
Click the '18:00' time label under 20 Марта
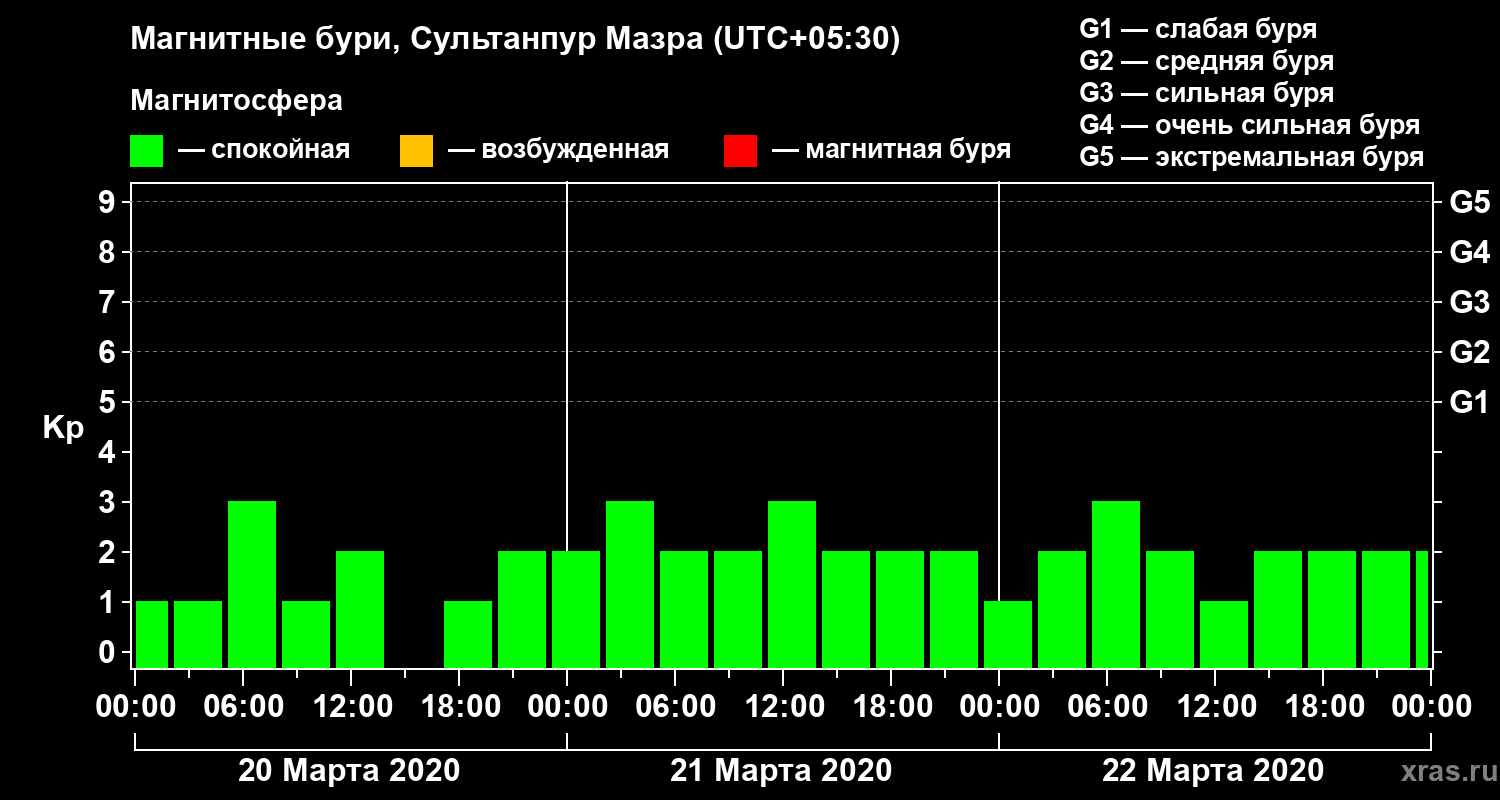(x=460, y=707)
